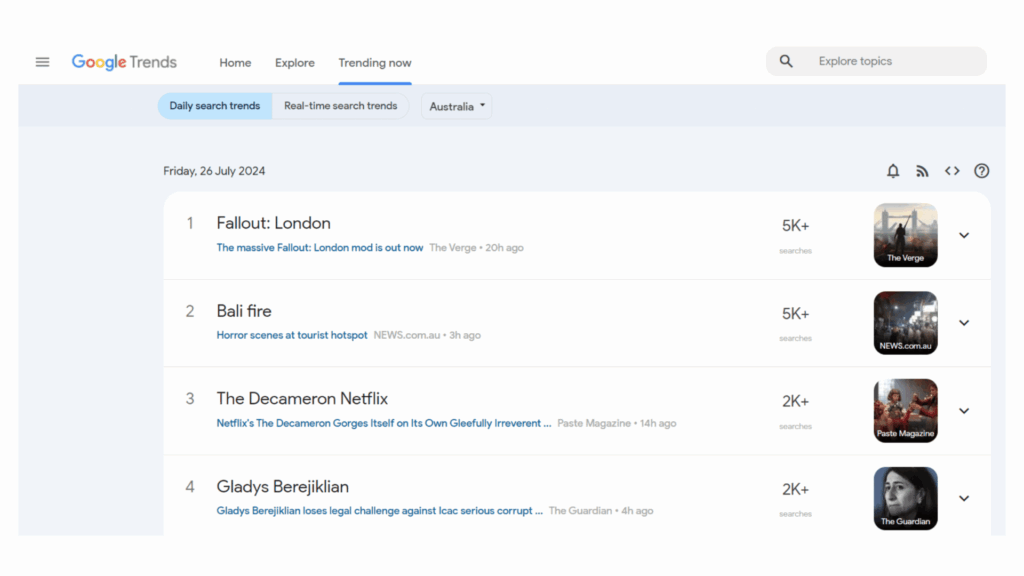Open the help question mark icon
Viewport: 1024px width, 576px height.
point(982,171)
